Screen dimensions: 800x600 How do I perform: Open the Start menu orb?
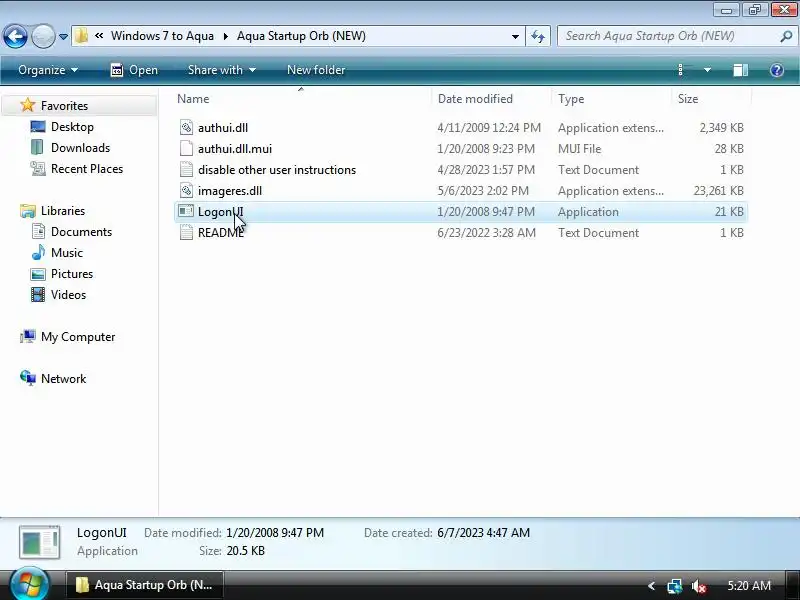pyautogui.click(x=29, y=584)
